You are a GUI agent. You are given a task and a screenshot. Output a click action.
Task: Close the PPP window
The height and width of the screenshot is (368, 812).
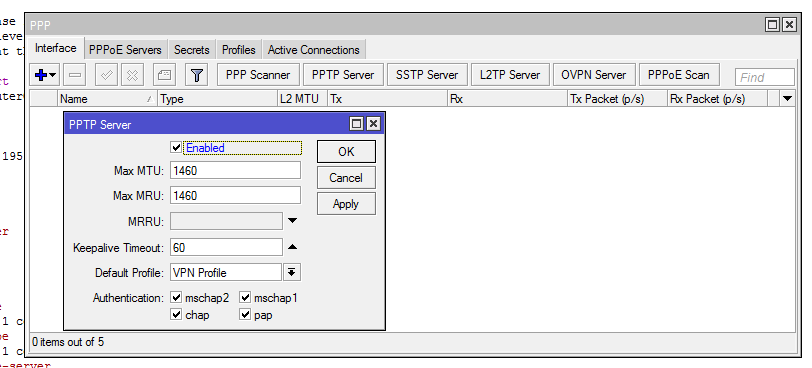click(x=789, y=24)
